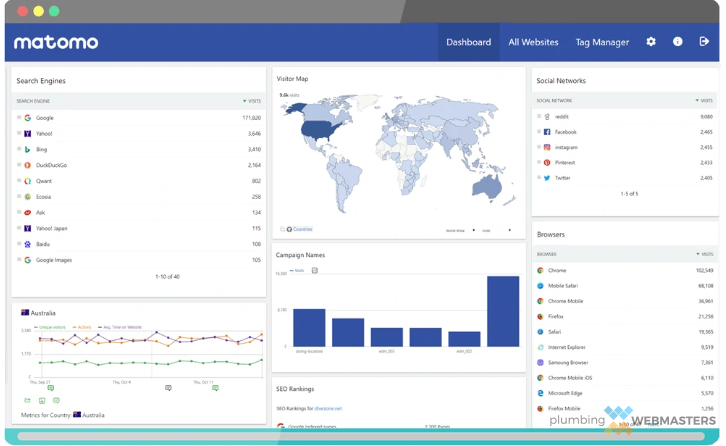Click the 171,820 Google visits value
Screen dimensions: 726x446
click(251, 118)
